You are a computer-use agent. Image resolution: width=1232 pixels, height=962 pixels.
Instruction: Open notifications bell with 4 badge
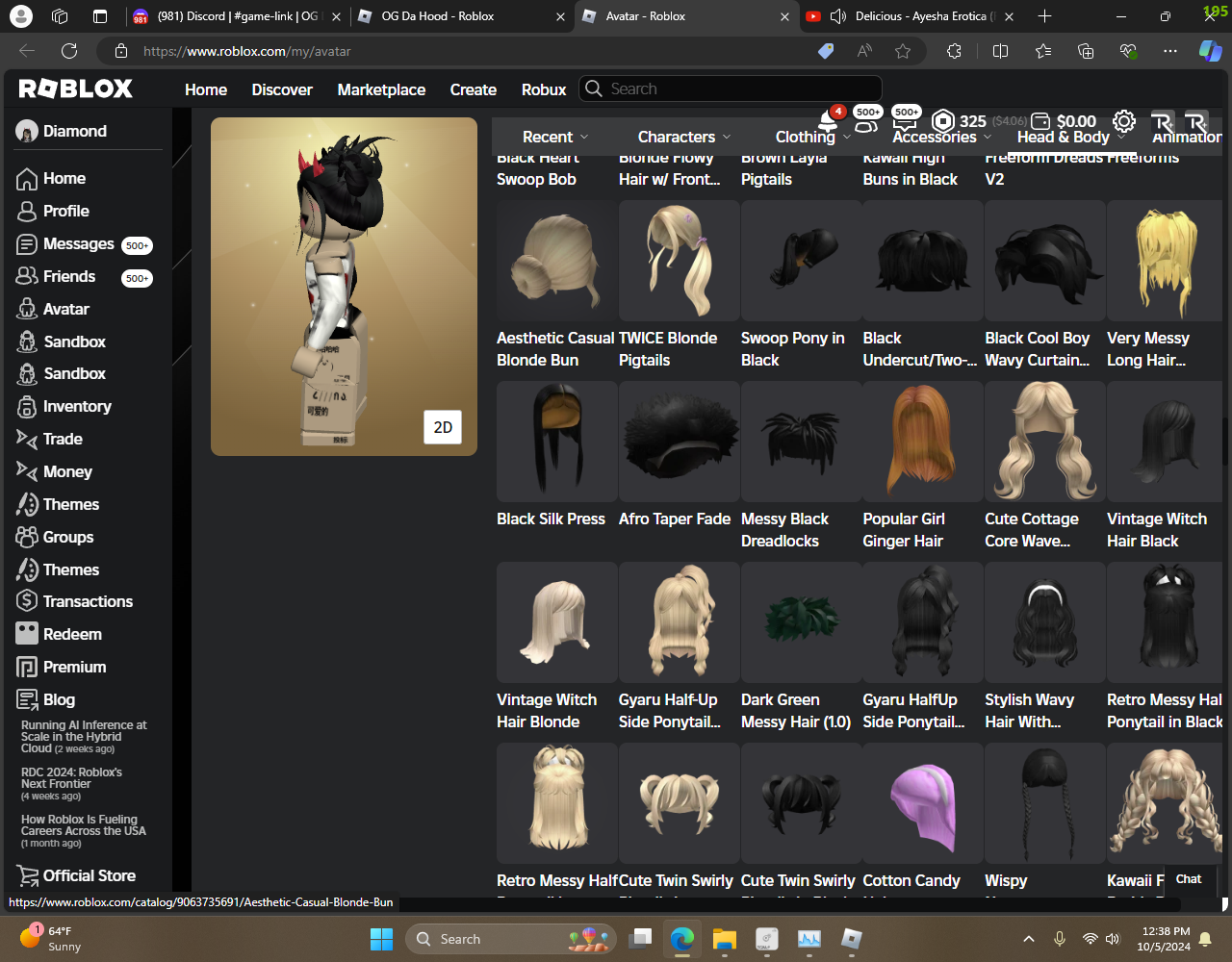[x=828, y=121]
